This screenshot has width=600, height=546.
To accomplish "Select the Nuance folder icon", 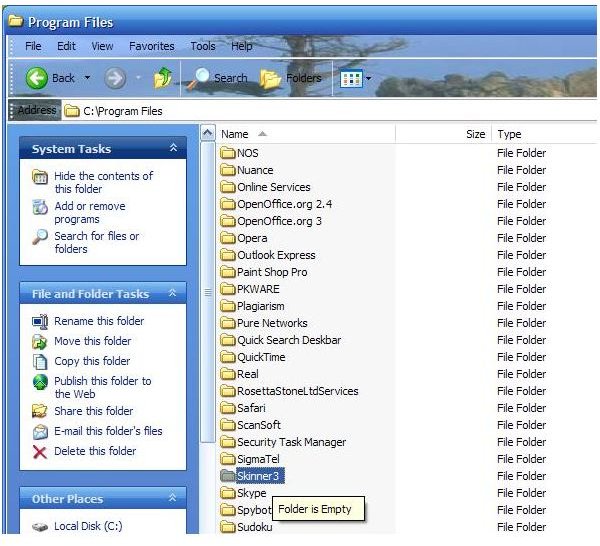I will (x=228, y=170).
